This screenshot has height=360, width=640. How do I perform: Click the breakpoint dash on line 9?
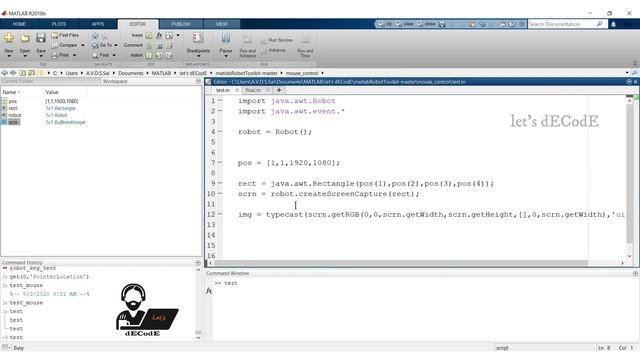tap(220, 183)
